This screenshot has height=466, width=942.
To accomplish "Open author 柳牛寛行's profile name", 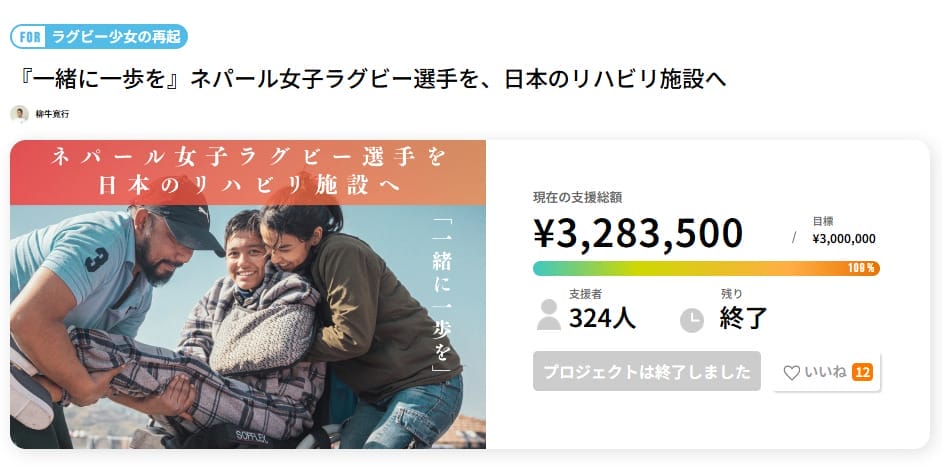I will pos(51,114).
